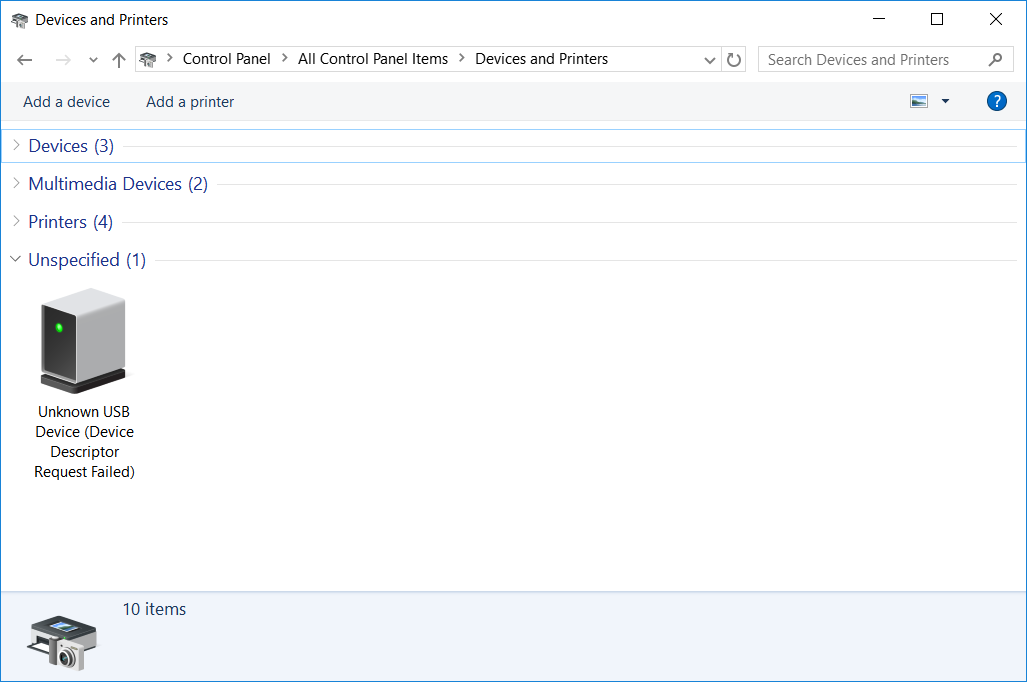This screenshot has width=1027, height=682.
Task: Click Control Panel in the breadcrumb
Action: click(226, 59)
